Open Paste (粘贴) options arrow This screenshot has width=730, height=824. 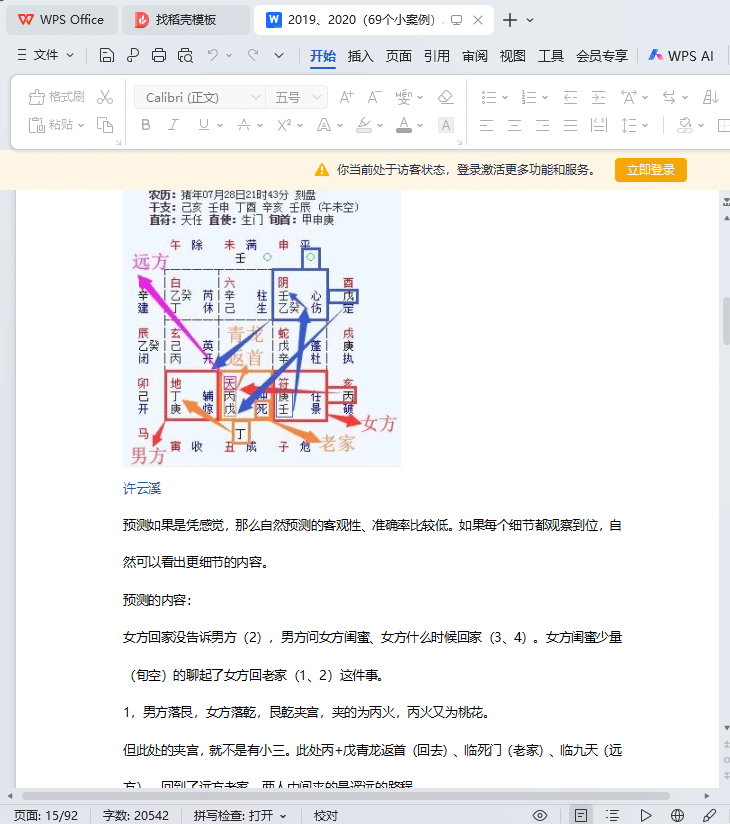tap(81, 125)
